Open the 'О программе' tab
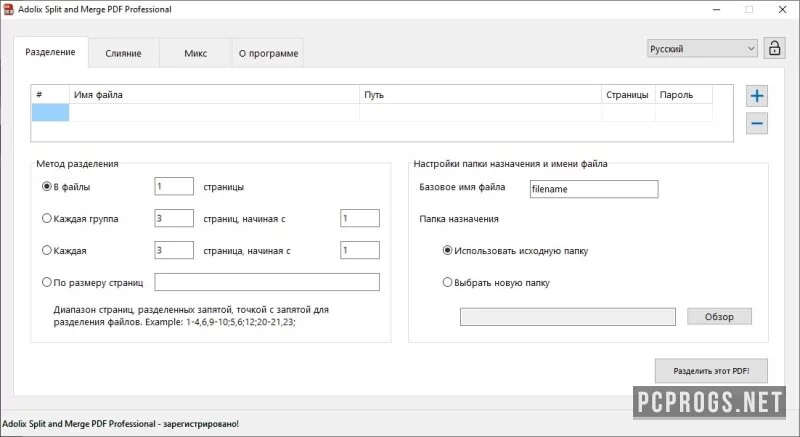The width and height of the screenshot is (800, 437). coord(268,53)
